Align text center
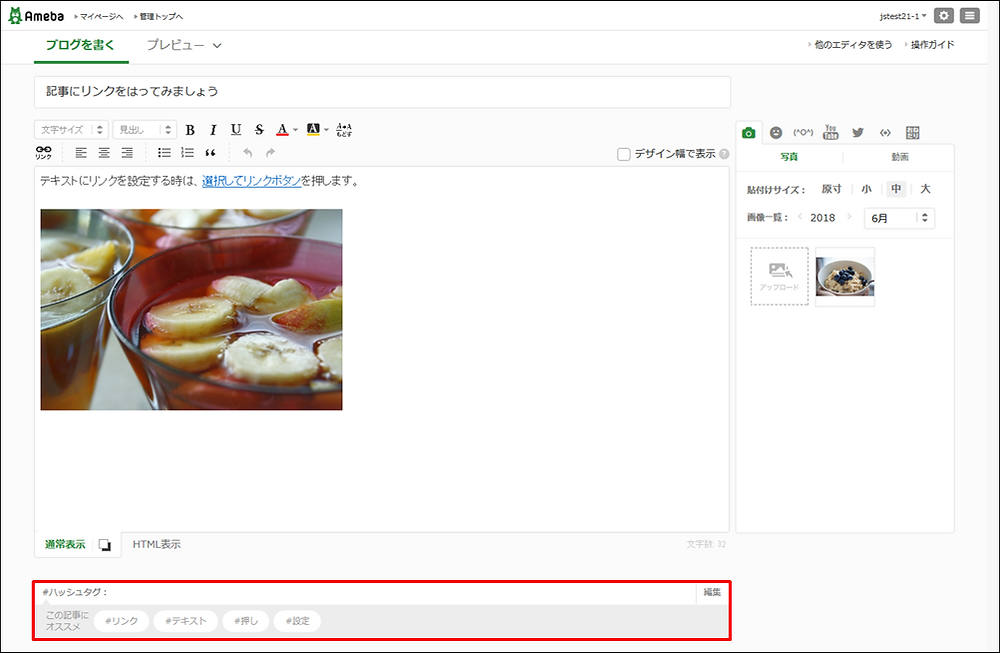This screenshot has height=653, width=1000. (104, 152)
